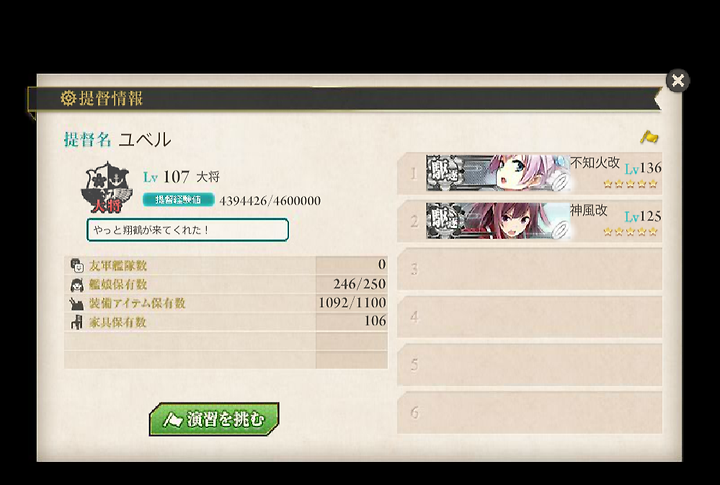720x485 pixels.
Task: Click the ship girl count icon
Action: click(77, 285)
